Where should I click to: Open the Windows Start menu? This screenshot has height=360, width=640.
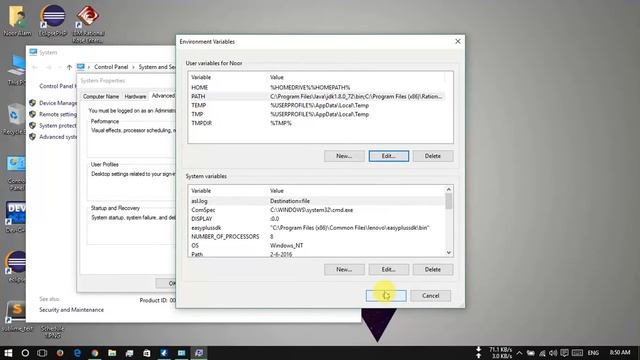[8, 353]
